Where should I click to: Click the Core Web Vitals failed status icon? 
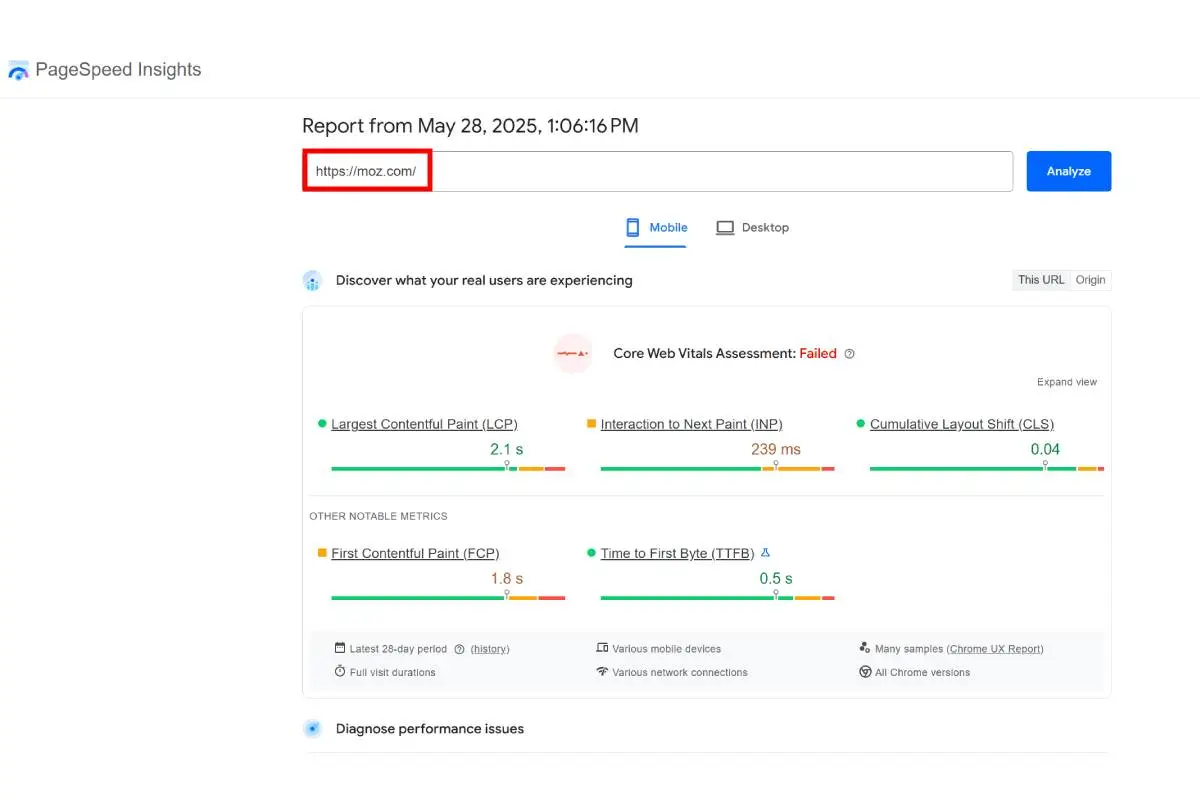[573, 354]
